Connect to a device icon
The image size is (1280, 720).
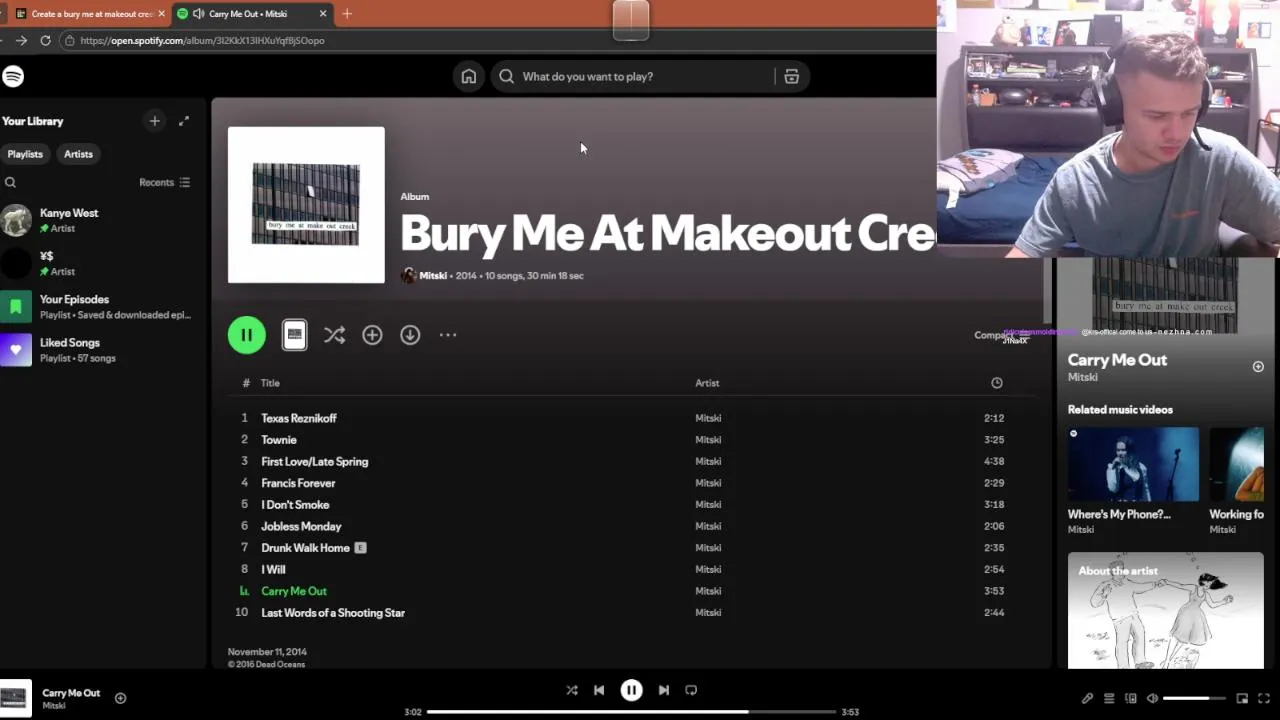tap(1131, 698)
